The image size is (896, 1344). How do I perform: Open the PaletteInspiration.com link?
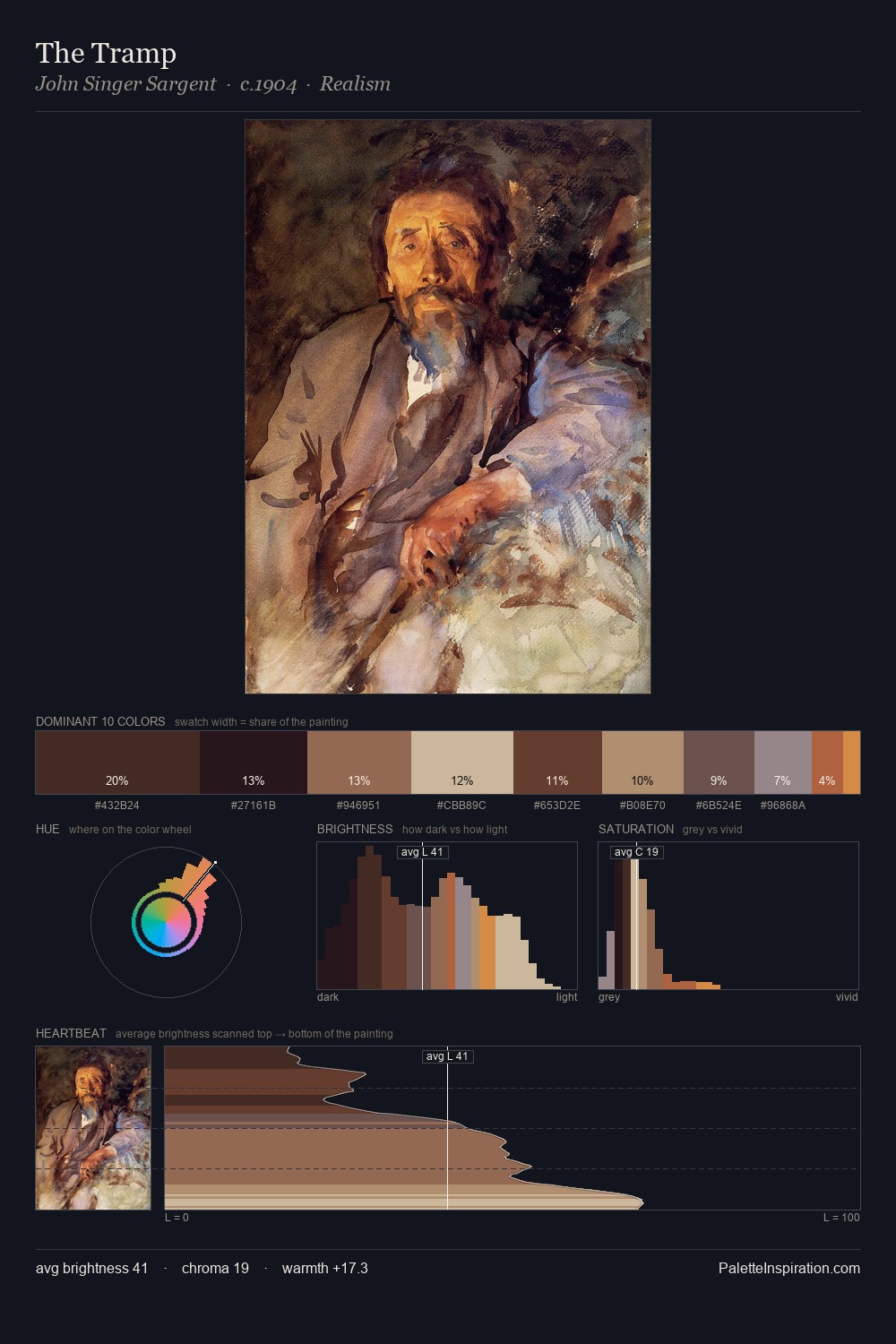(789, 1268)
